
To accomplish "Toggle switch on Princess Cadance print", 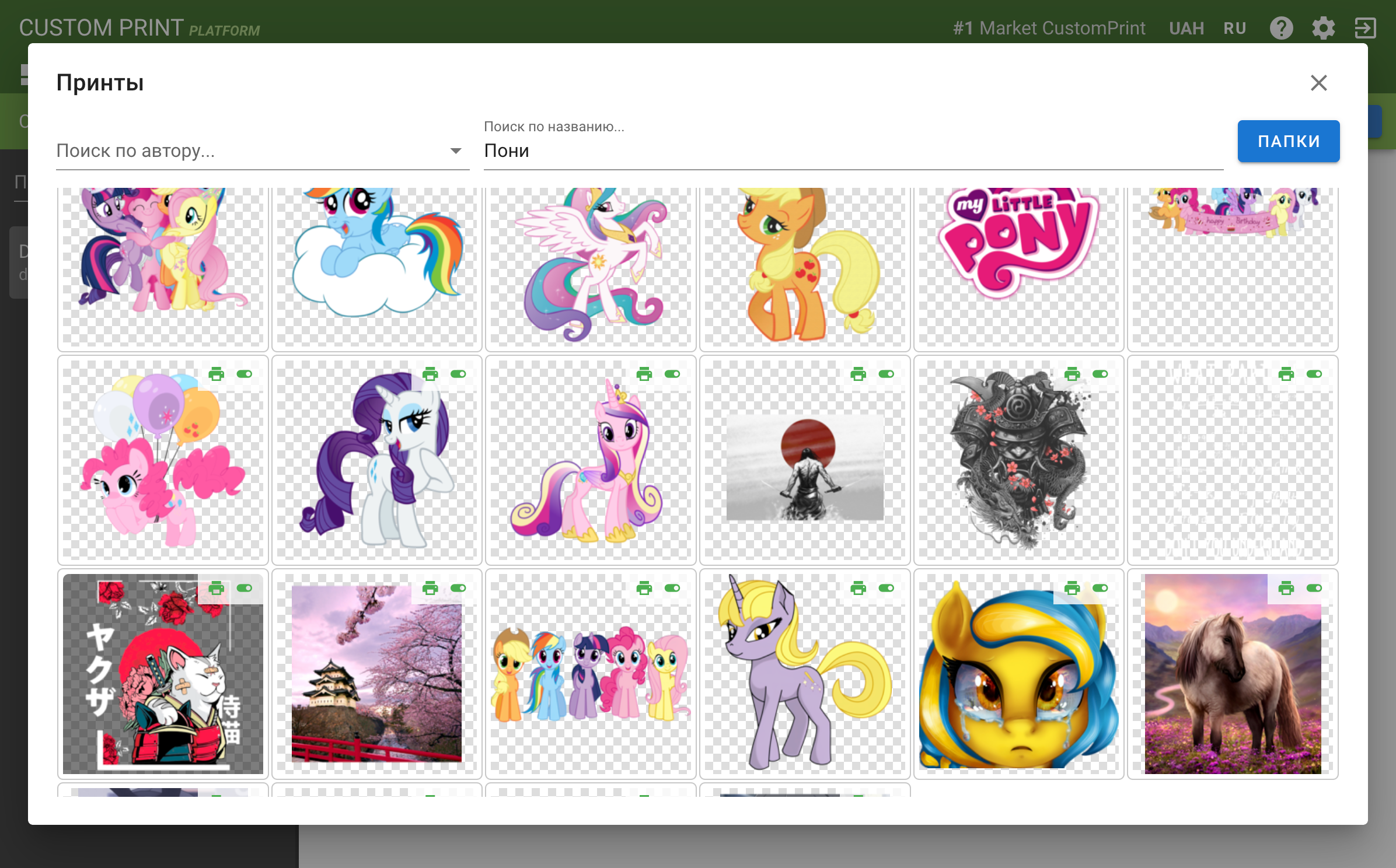I will coord(672,374).
